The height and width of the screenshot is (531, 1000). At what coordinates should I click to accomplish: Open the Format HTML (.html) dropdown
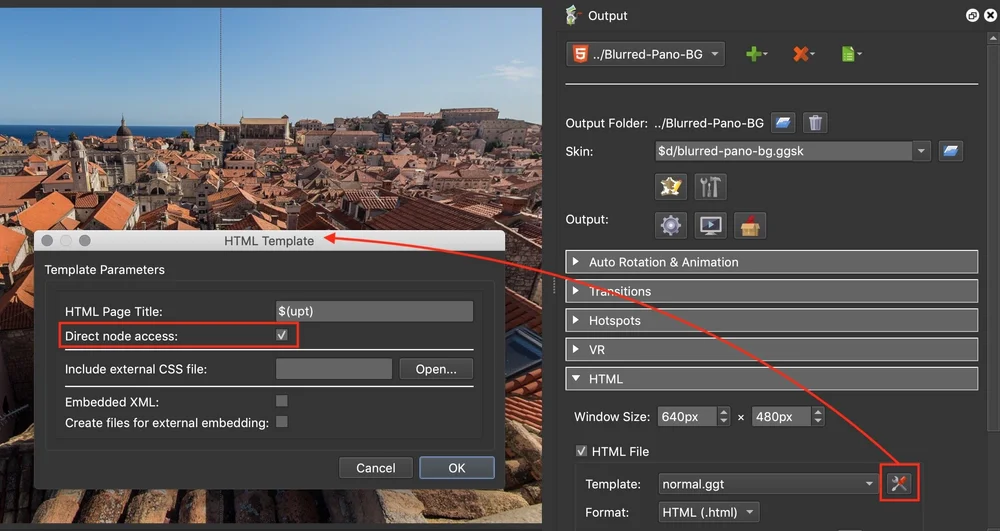click(709, 512)
